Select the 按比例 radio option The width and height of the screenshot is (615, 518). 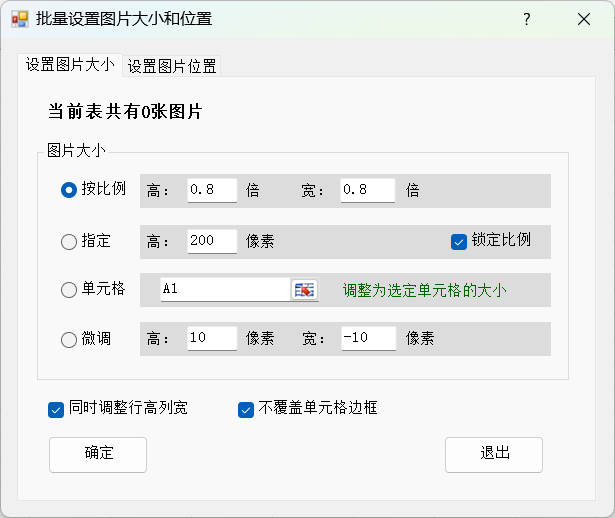69,190
